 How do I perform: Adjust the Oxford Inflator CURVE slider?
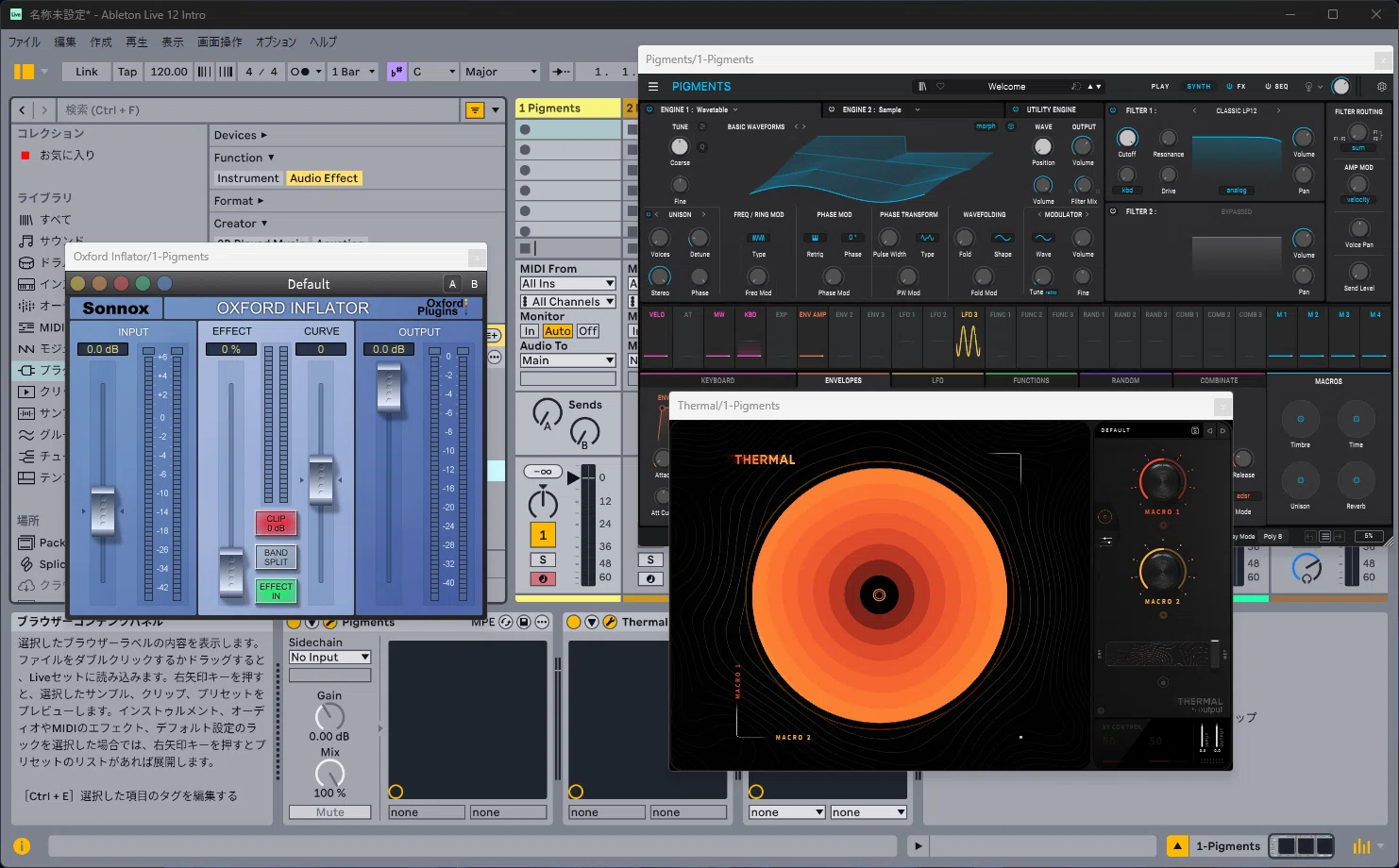321,479
